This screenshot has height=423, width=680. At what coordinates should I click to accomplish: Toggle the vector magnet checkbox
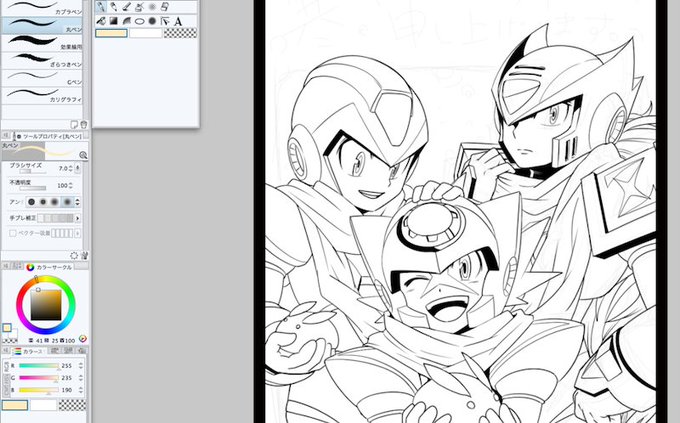(13, 233)
